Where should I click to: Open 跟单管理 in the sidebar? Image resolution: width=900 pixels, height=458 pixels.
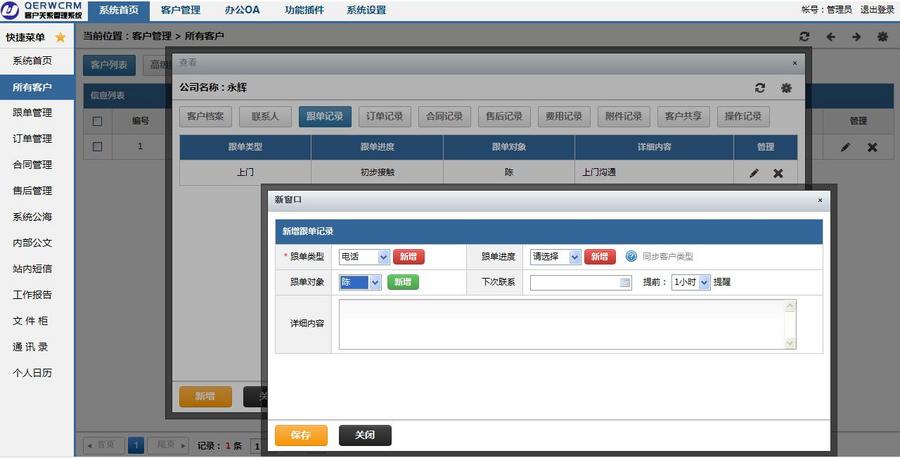tap(32, 112)
